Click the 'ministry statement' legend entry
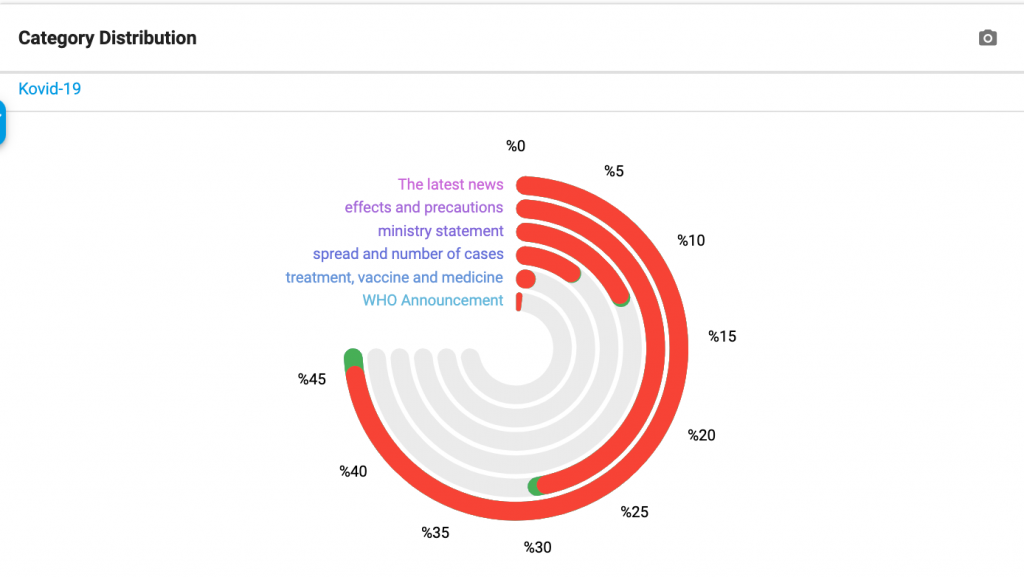1024x577 pixels. (440, 231)
